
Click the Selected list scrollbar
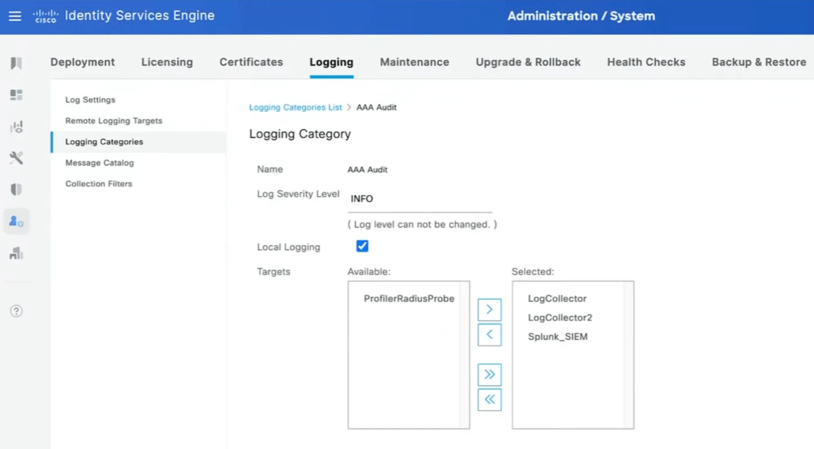628,355
